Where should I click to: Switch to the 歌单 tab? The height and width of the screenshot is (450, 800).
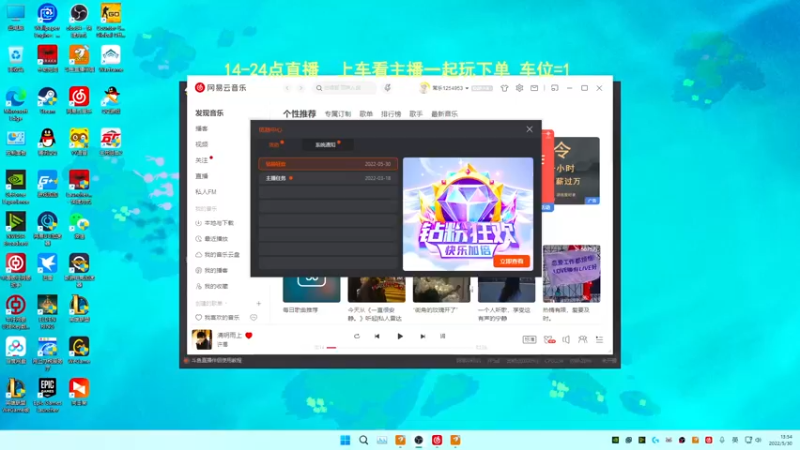coord(366,114)
